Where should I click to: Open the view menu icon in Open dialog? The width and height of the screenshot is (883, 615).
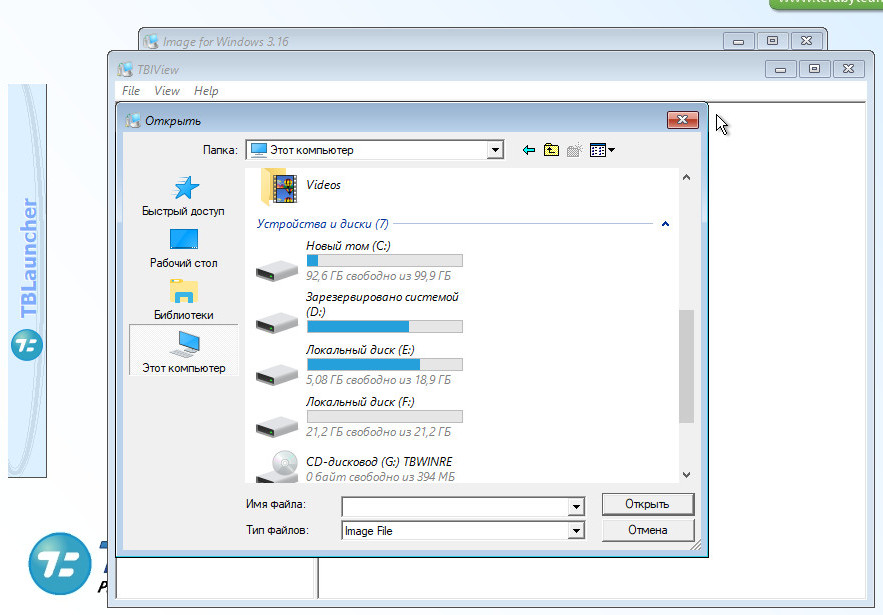click(602, 150)
